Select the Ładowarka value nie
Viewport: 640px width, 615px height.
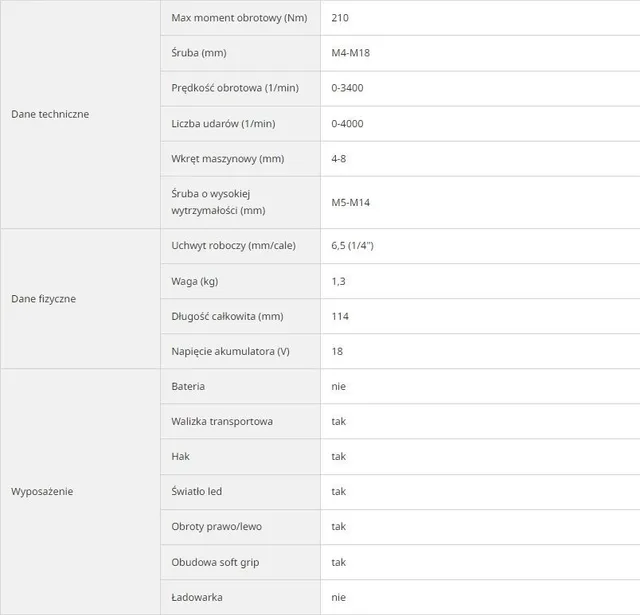[338, 597]
